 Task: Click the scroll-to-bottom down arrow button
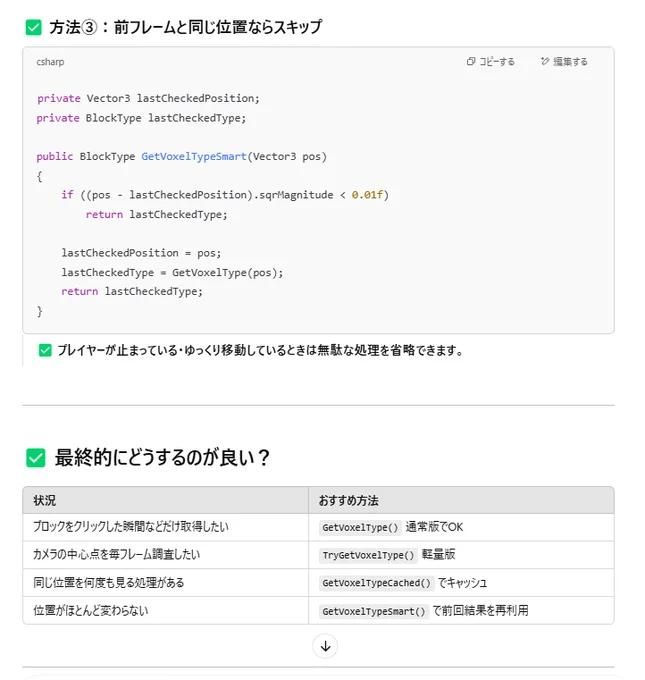325,646
